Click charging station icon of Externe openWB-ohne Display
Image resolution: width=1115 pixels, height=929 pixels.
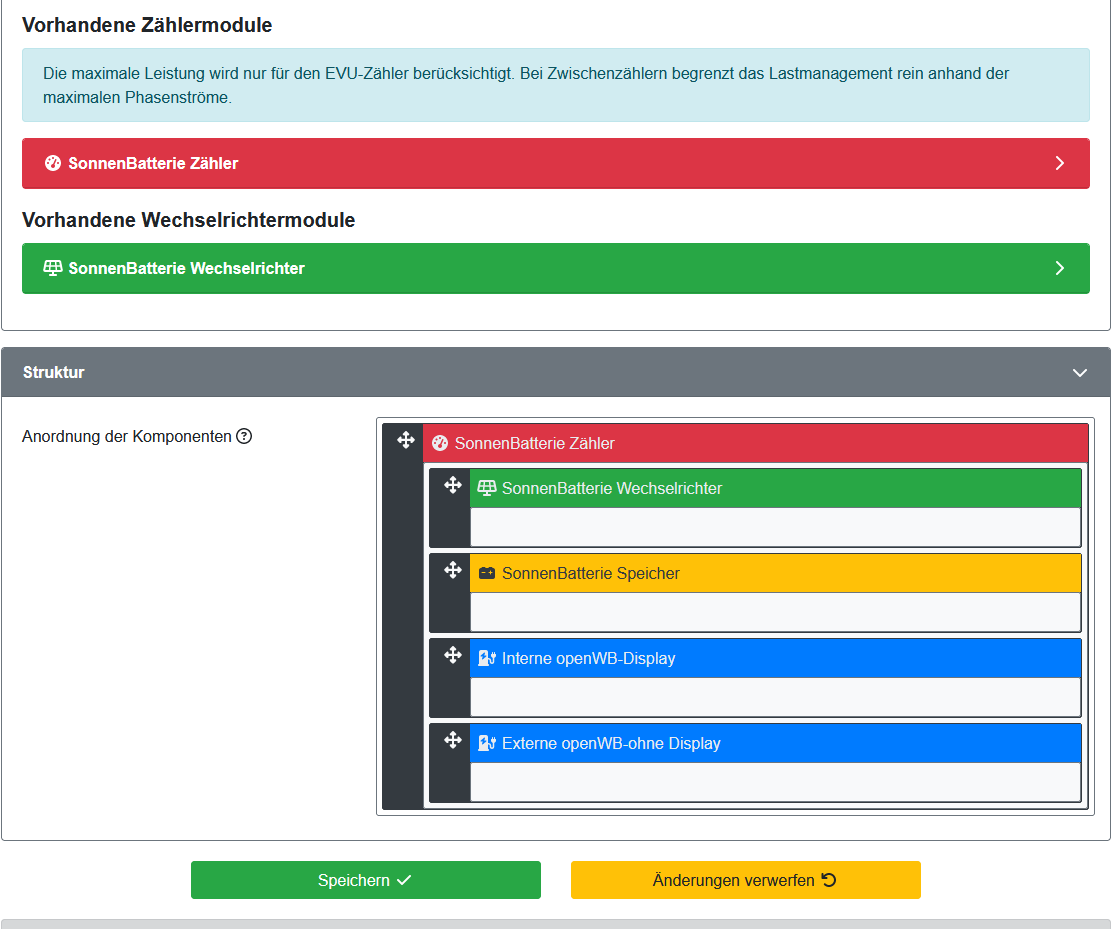tap(487, 743)
